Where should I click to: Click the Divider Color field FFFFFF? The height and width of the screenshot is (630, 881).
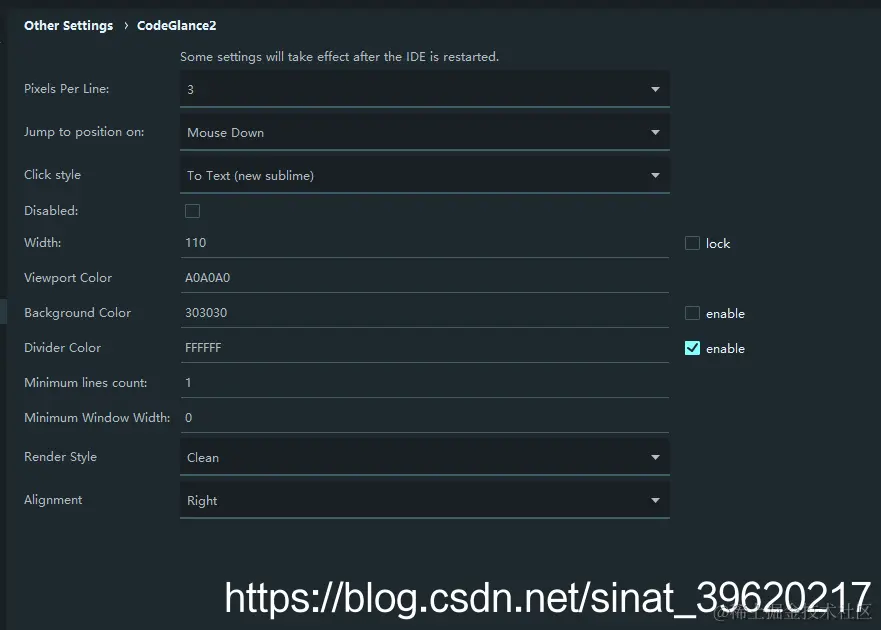(x=425, y=347)
